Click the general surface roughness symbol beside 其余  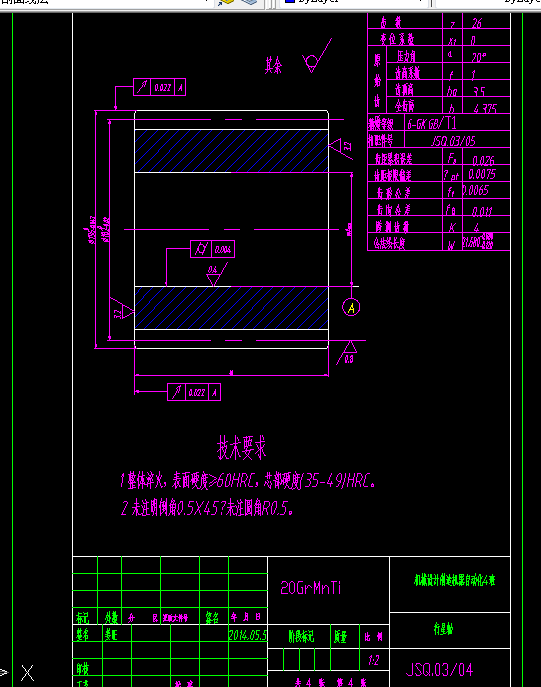[317, 56]
